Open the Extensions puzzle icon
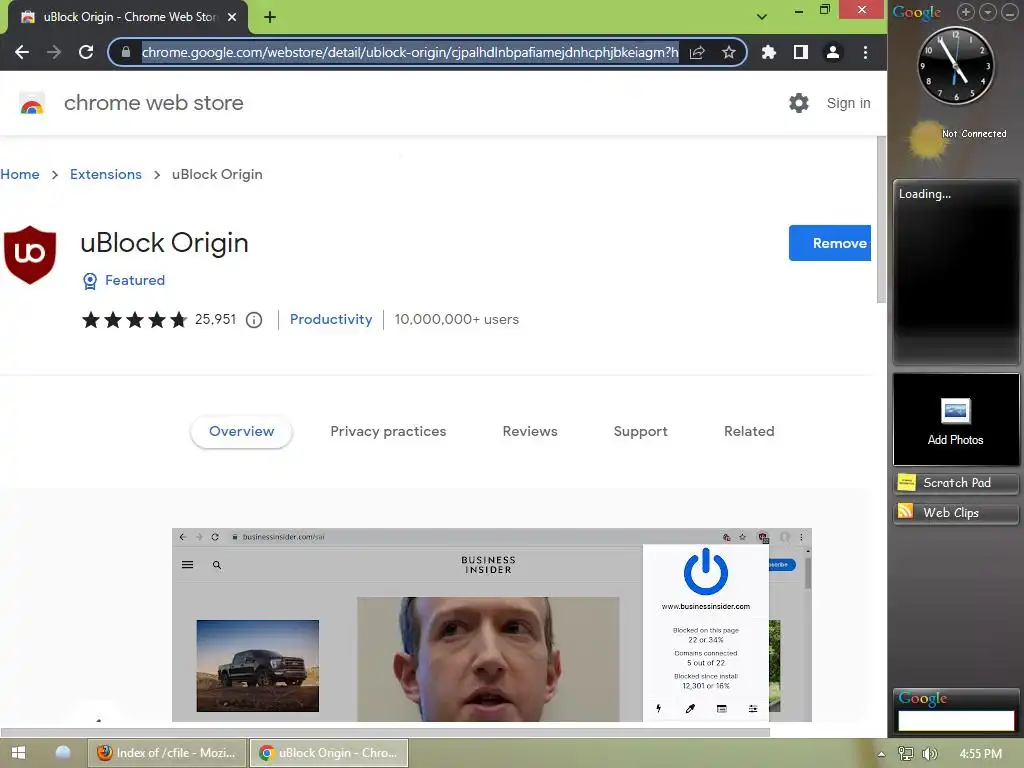Screen dimensions: 1024x768 (769, 52)
